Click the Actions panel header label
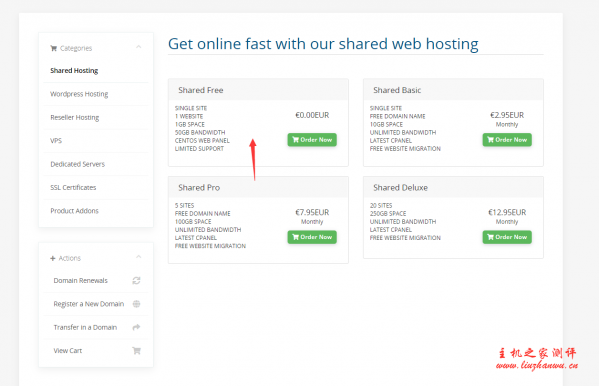599x386 pixels. coord(70,258)
